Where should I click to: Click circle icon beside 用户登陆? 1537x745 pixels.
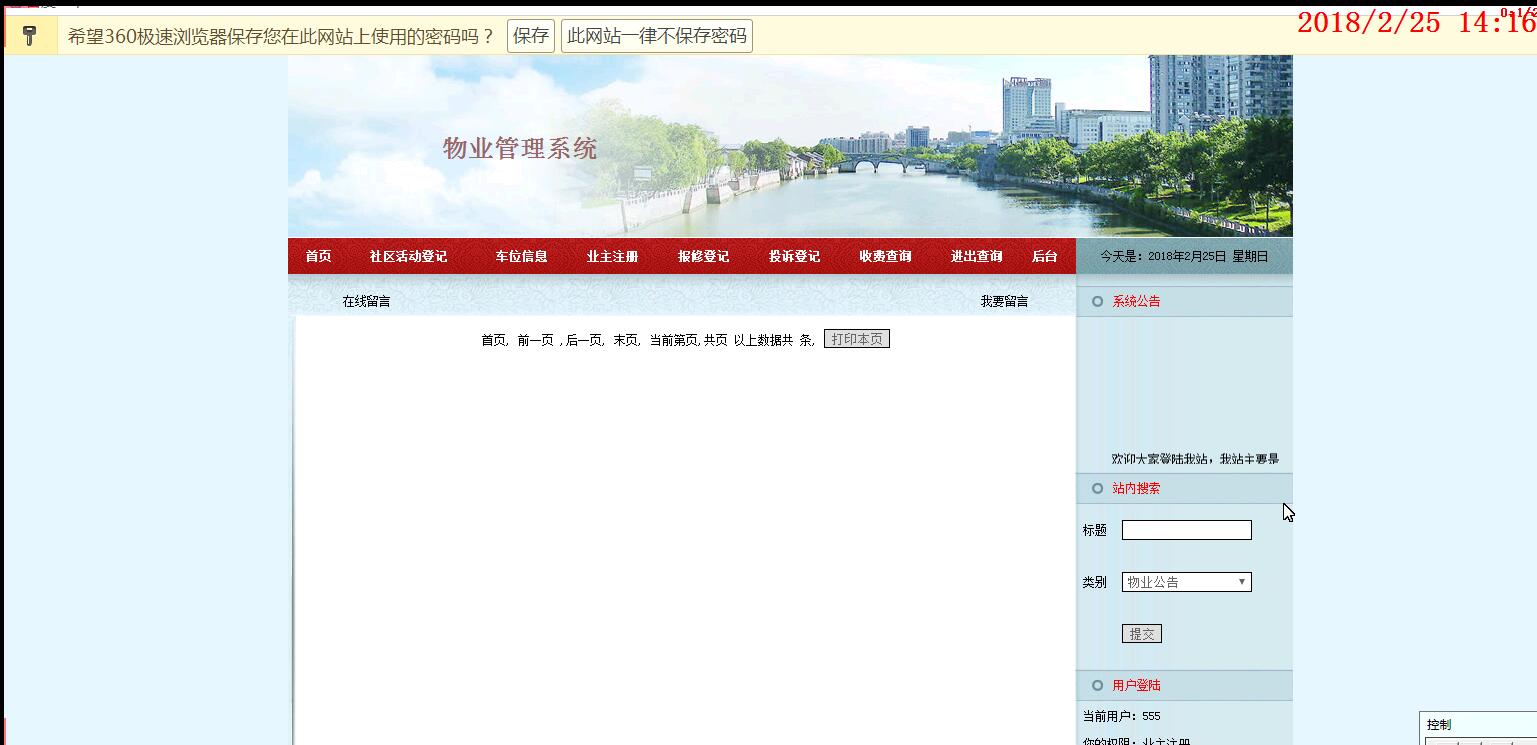coord(1098,685)
